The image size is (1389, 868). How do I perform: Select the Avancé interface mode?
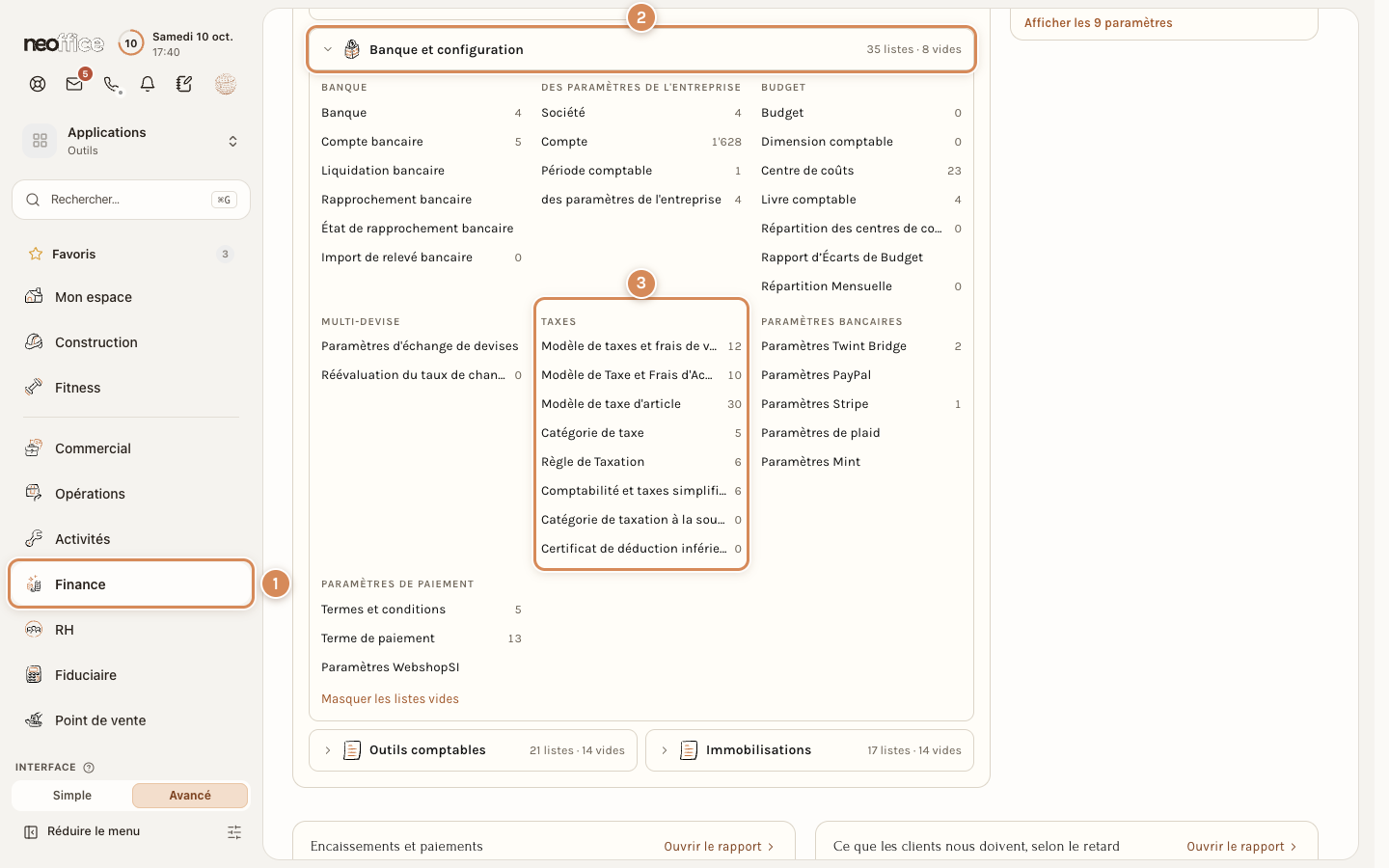pos(190,796)
